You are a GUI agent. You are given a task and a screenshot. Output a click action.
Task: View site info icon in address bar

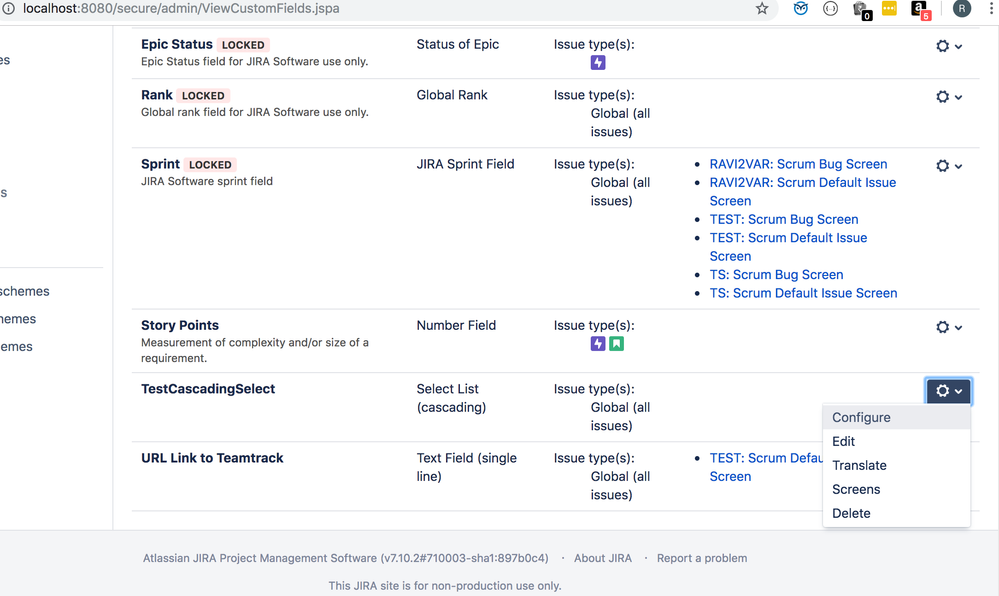click(9, 8)
